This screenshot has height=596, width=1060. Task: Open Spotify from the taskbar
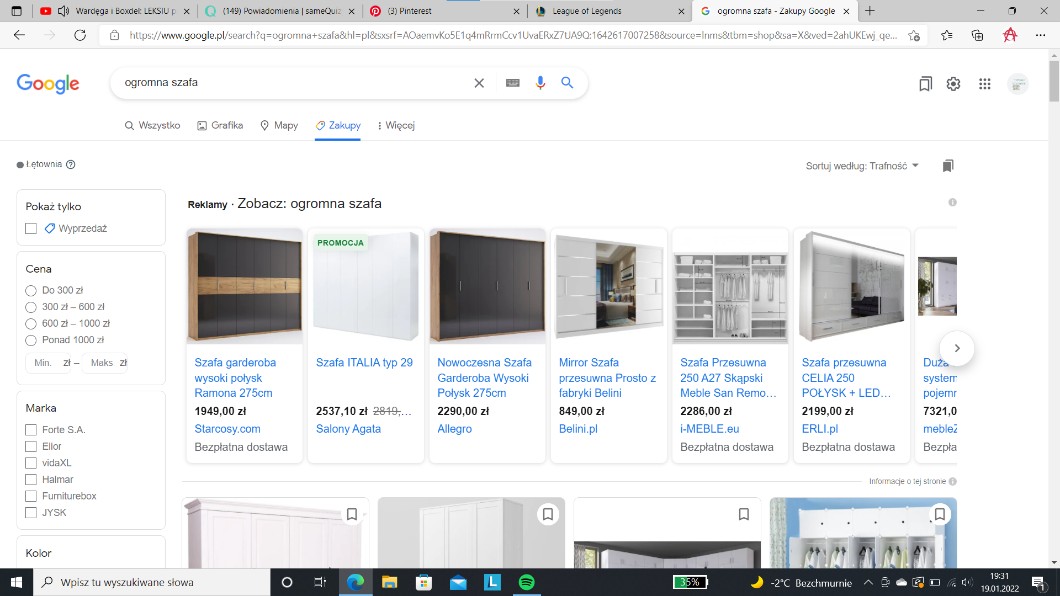[526, 582]
